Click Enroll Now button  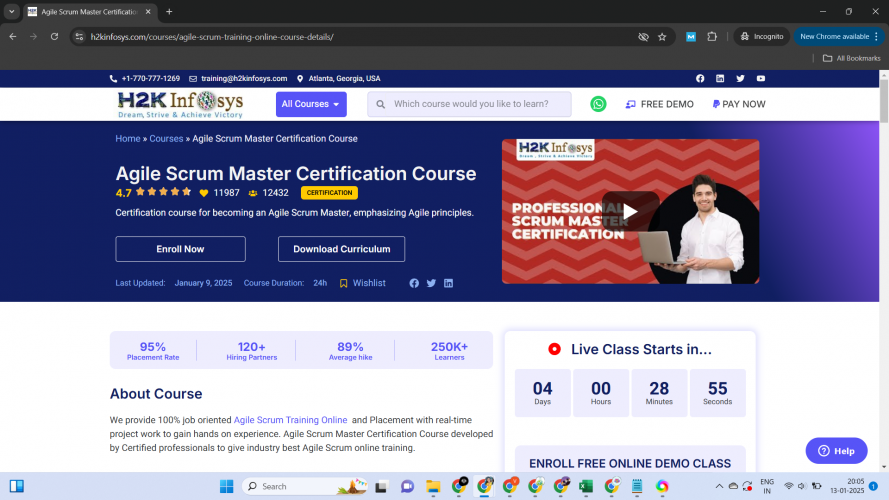[180, 249]
